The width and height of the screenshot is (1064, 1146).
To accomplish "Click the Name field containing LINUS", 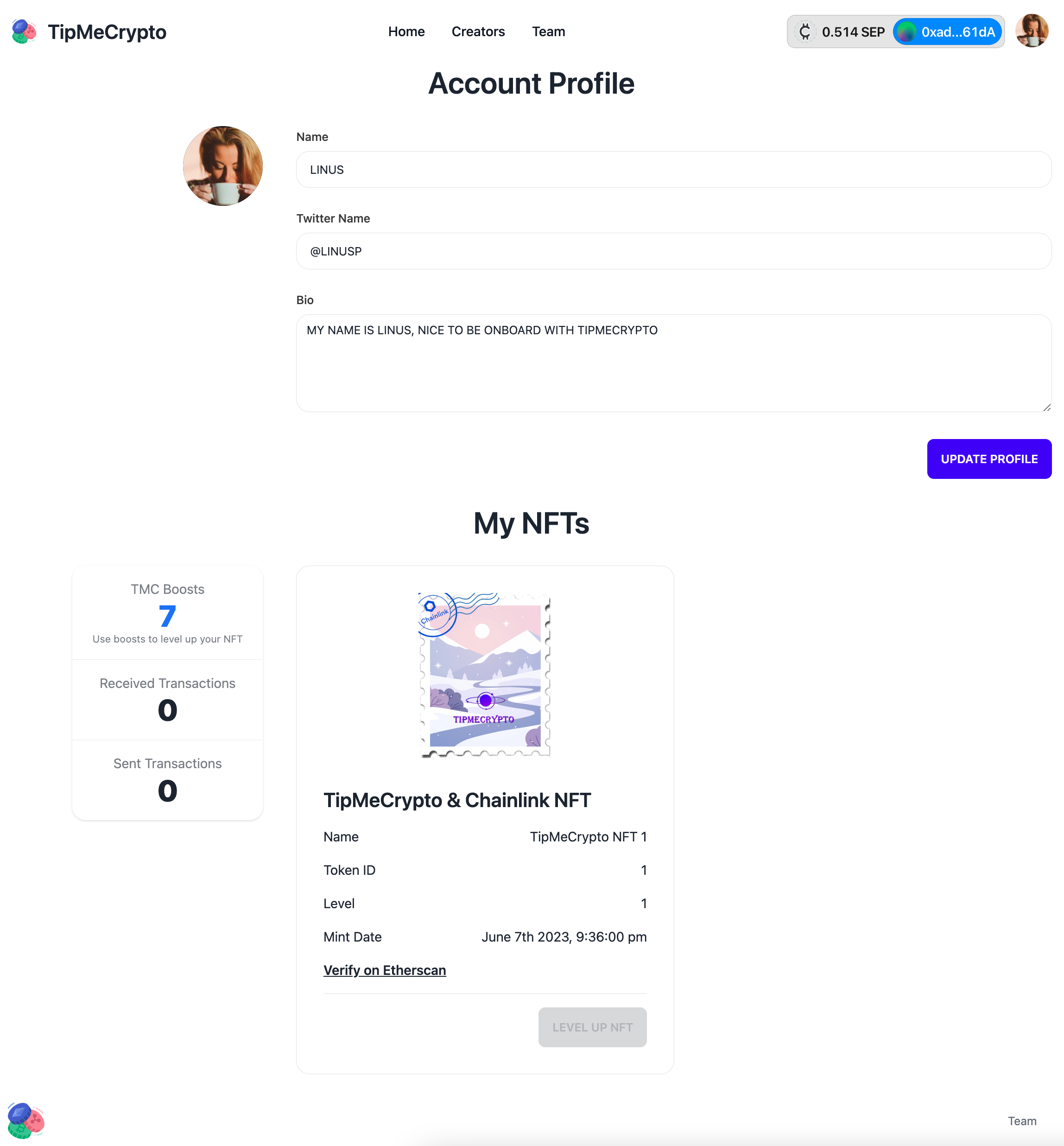I will (x=674, y=169).
